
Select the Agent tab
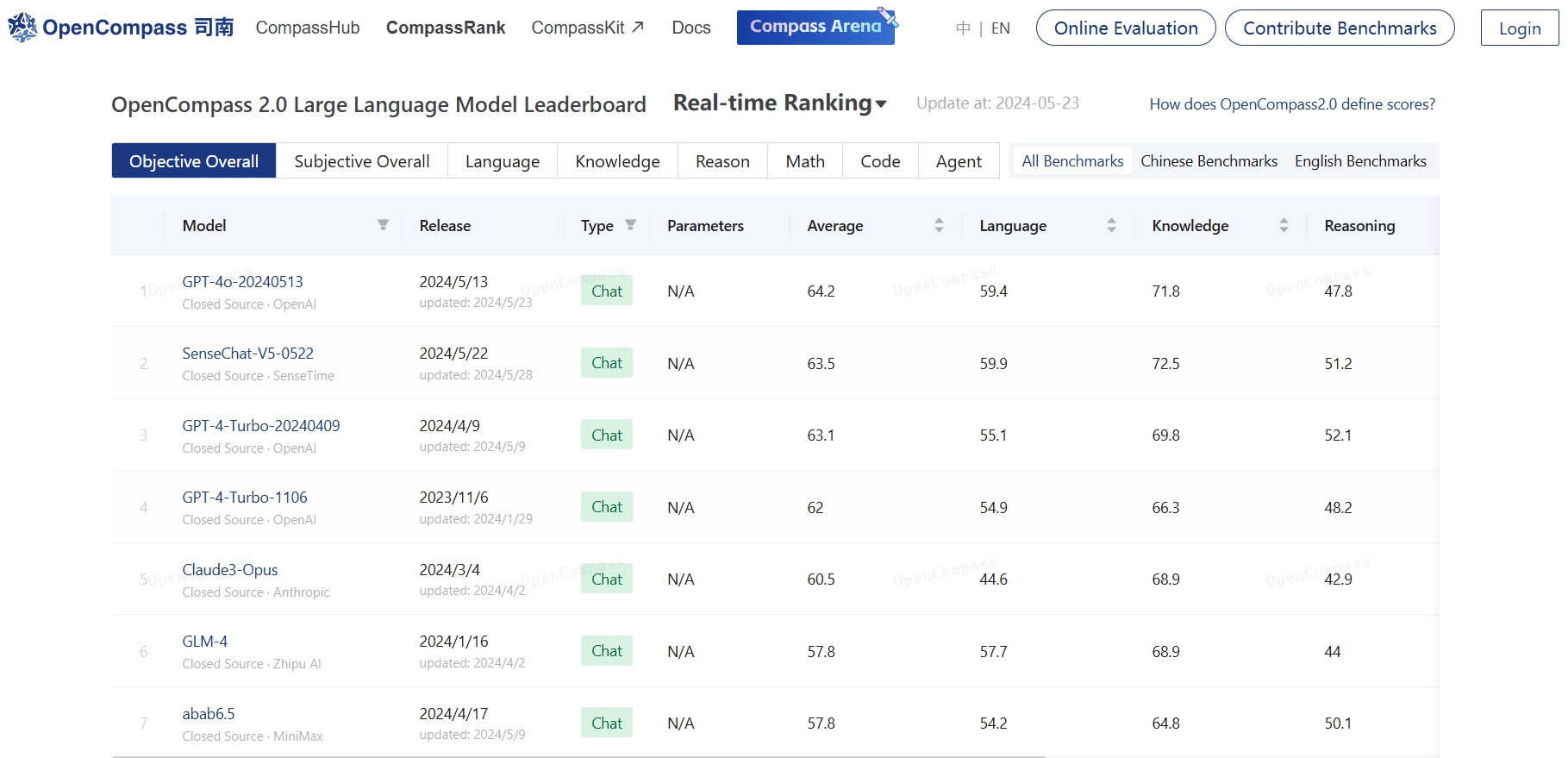(x=959, y=161)
